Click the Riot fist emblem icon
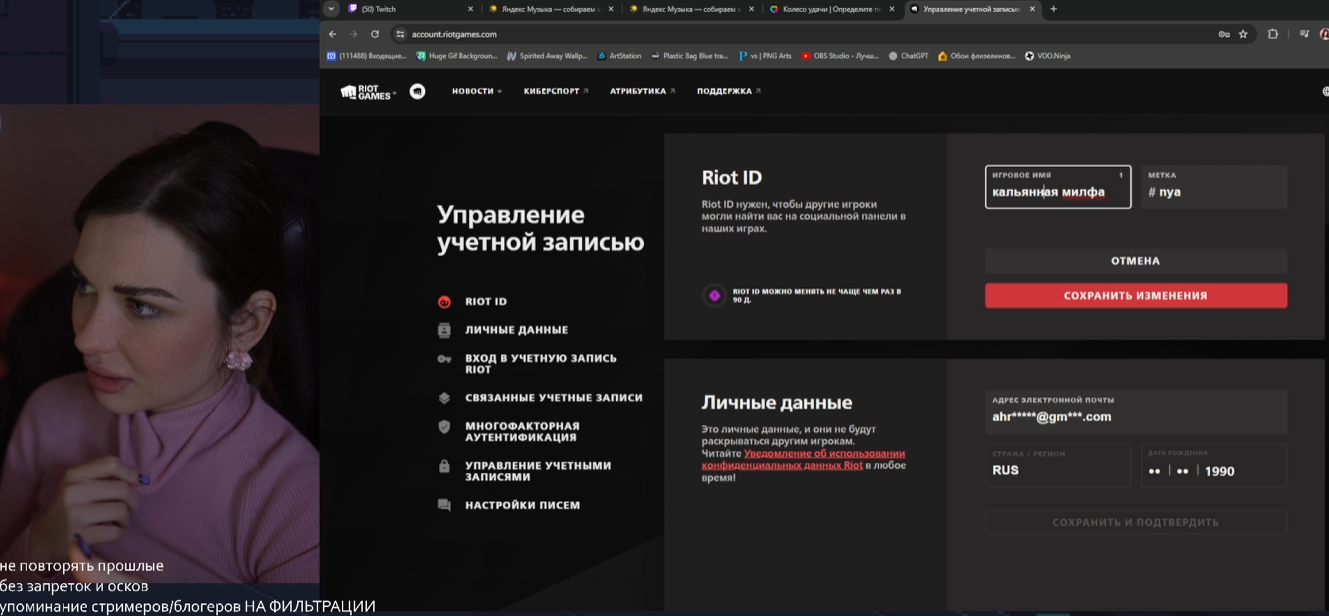Viewport: 1329px width, 616px height. [417, 91]
